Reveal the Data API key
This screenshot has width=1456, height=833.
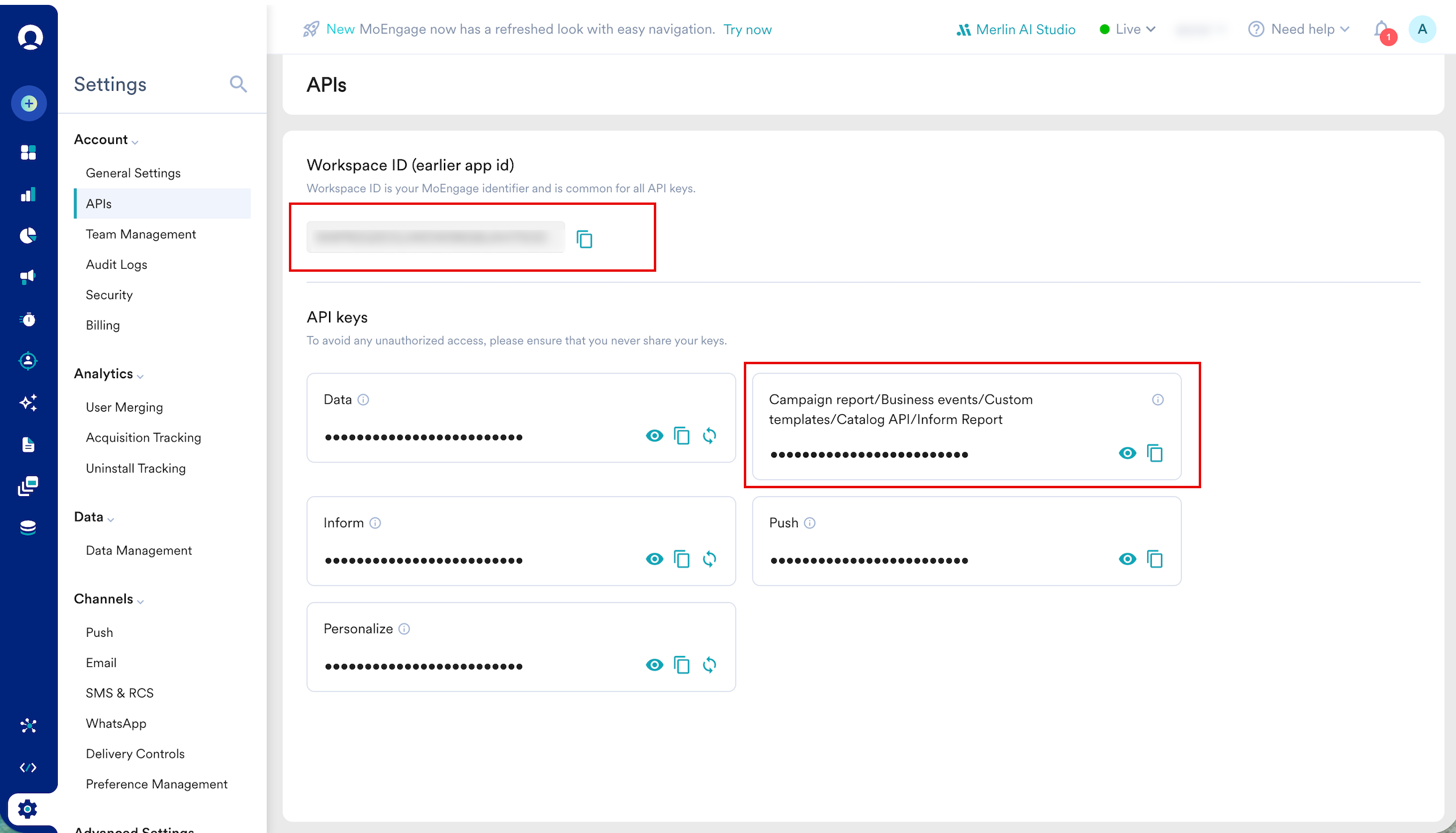click(654, 436)
